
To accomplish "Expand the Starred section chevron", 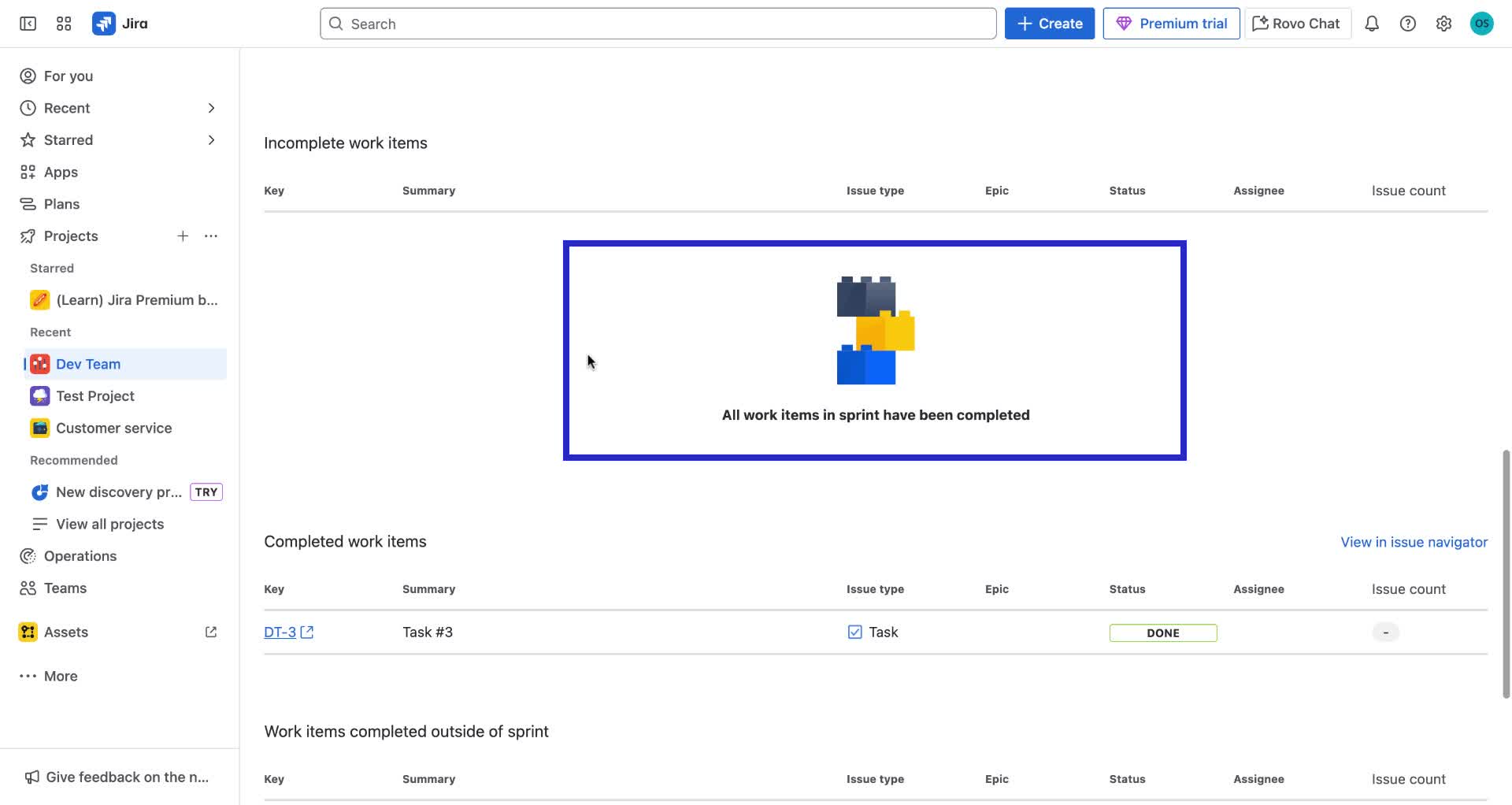I will pos(210,139).
